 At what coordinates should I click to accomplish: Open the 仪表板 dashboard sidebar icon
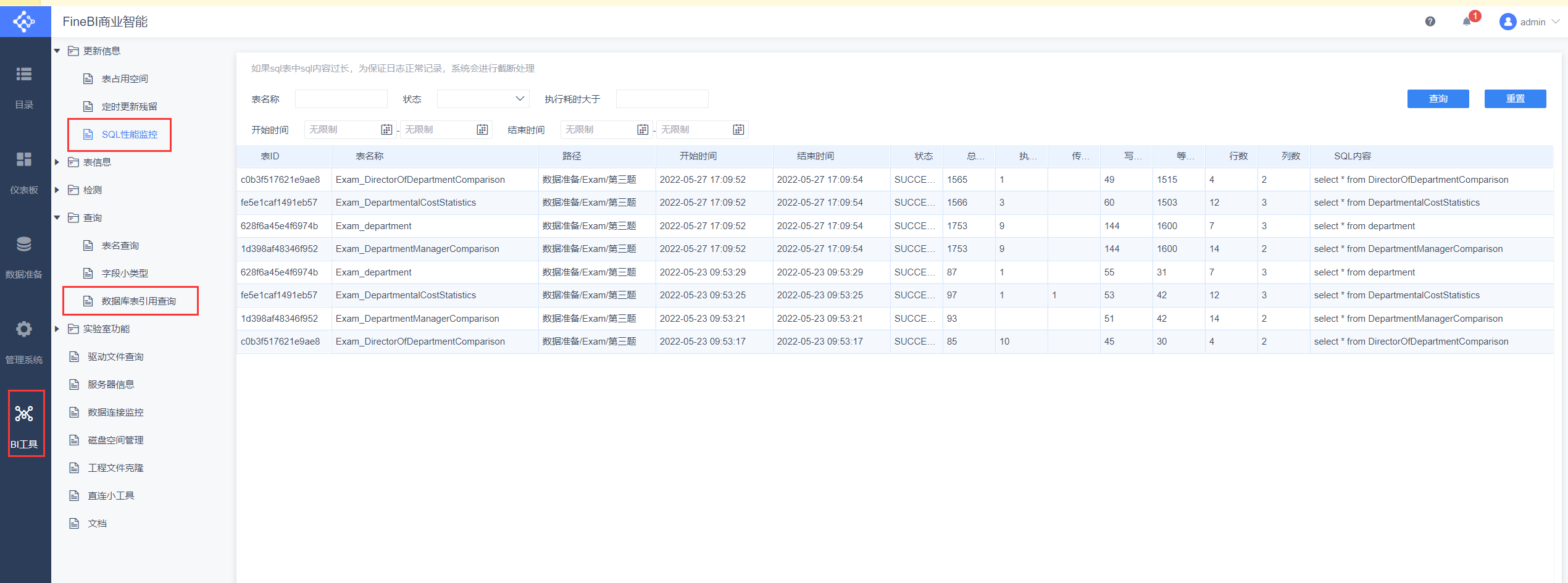[24, 159]
